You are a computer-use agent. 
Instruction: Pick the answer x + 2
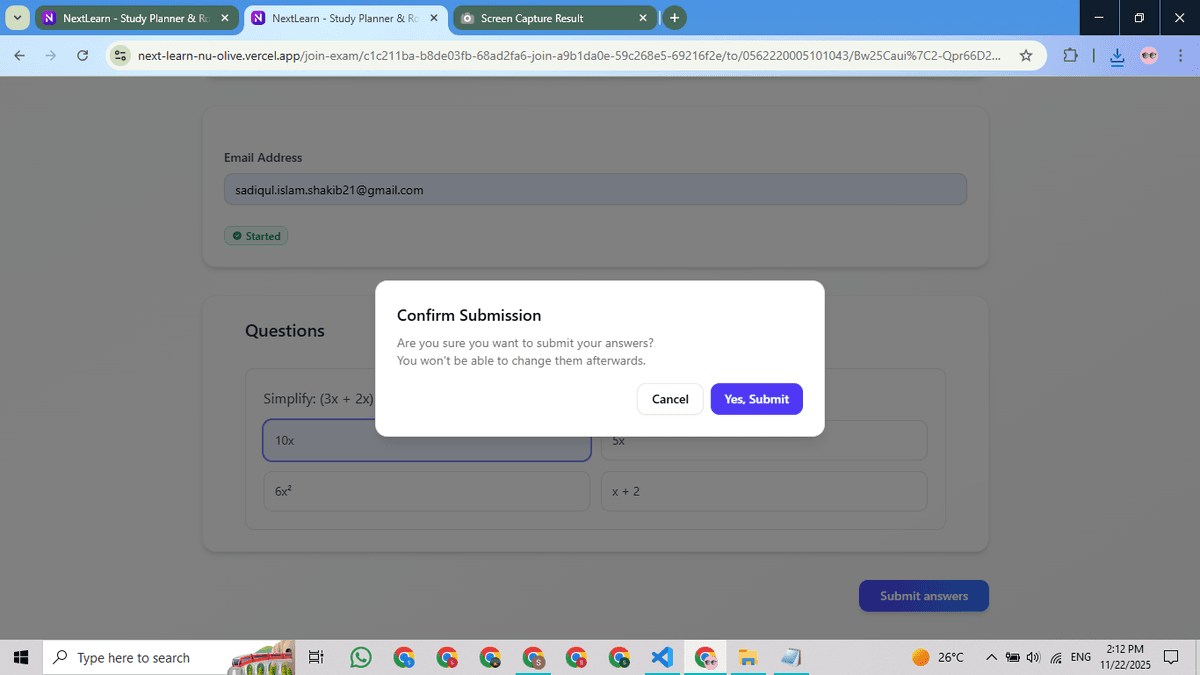(763, 491)
